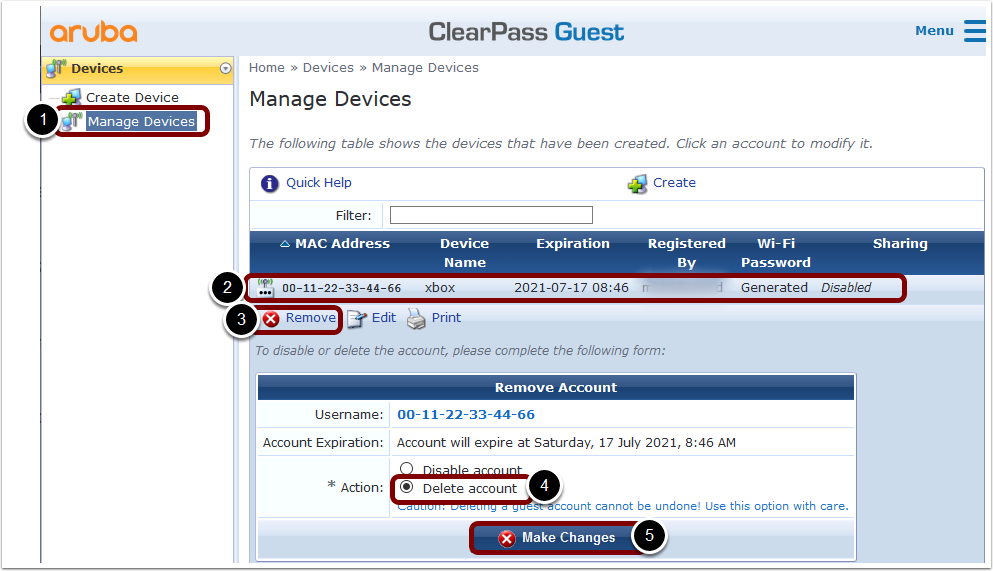
Task: Click the Print action link
Action: [x=446, y=318]
